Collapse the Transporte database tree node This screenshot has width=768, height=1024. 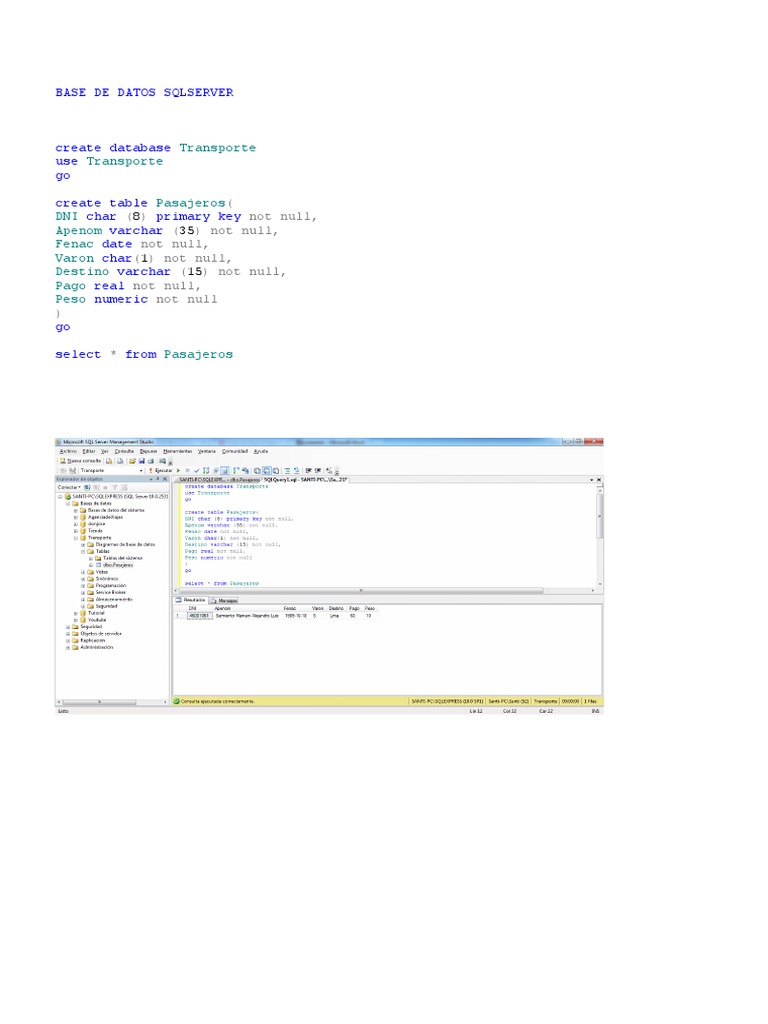(76, 537)
